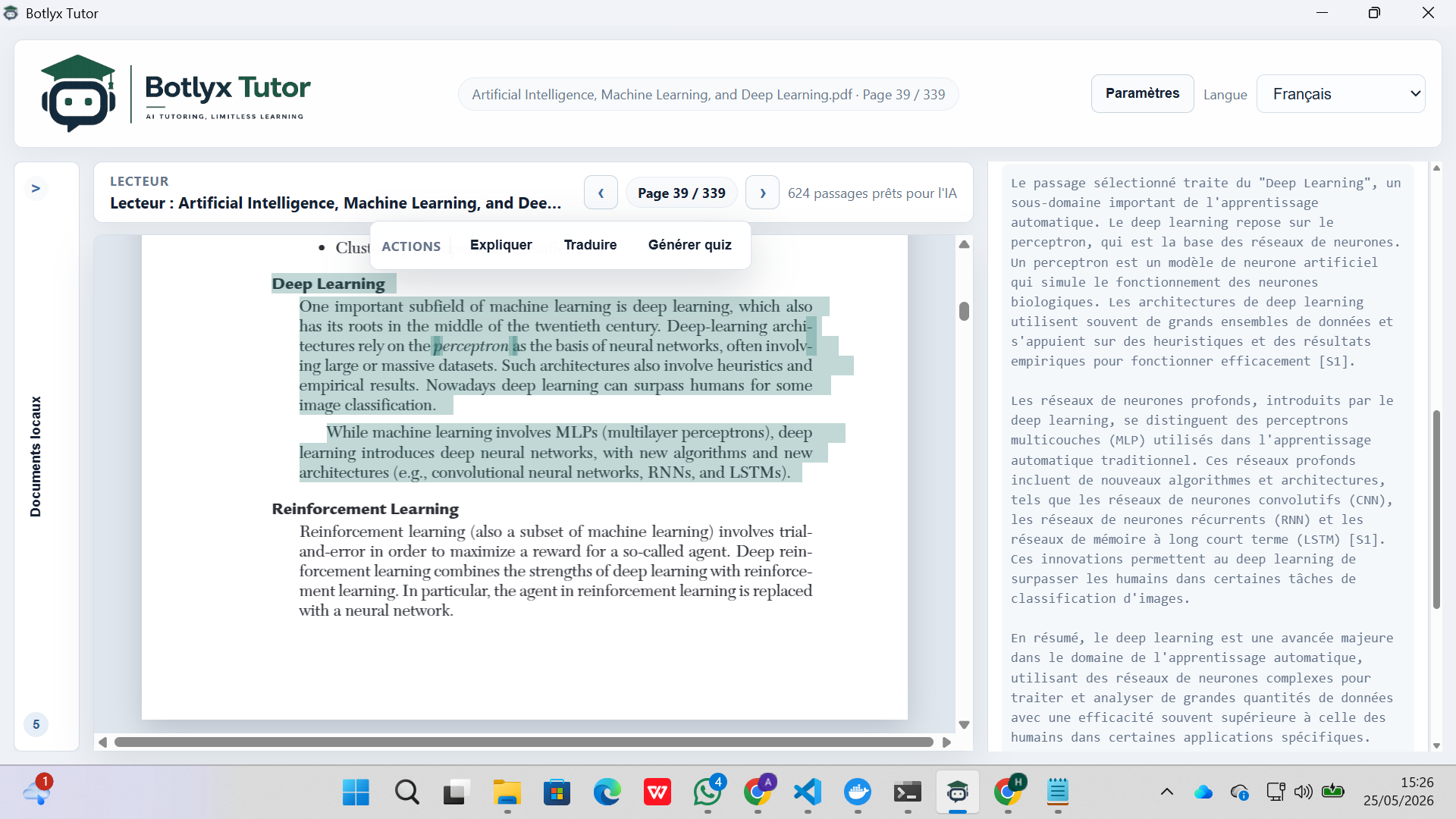Open Task View on the taskbar
Image resolution: width=1456 pixels, height=819 pixels.
pyautogui.click(x=456, y=792)
